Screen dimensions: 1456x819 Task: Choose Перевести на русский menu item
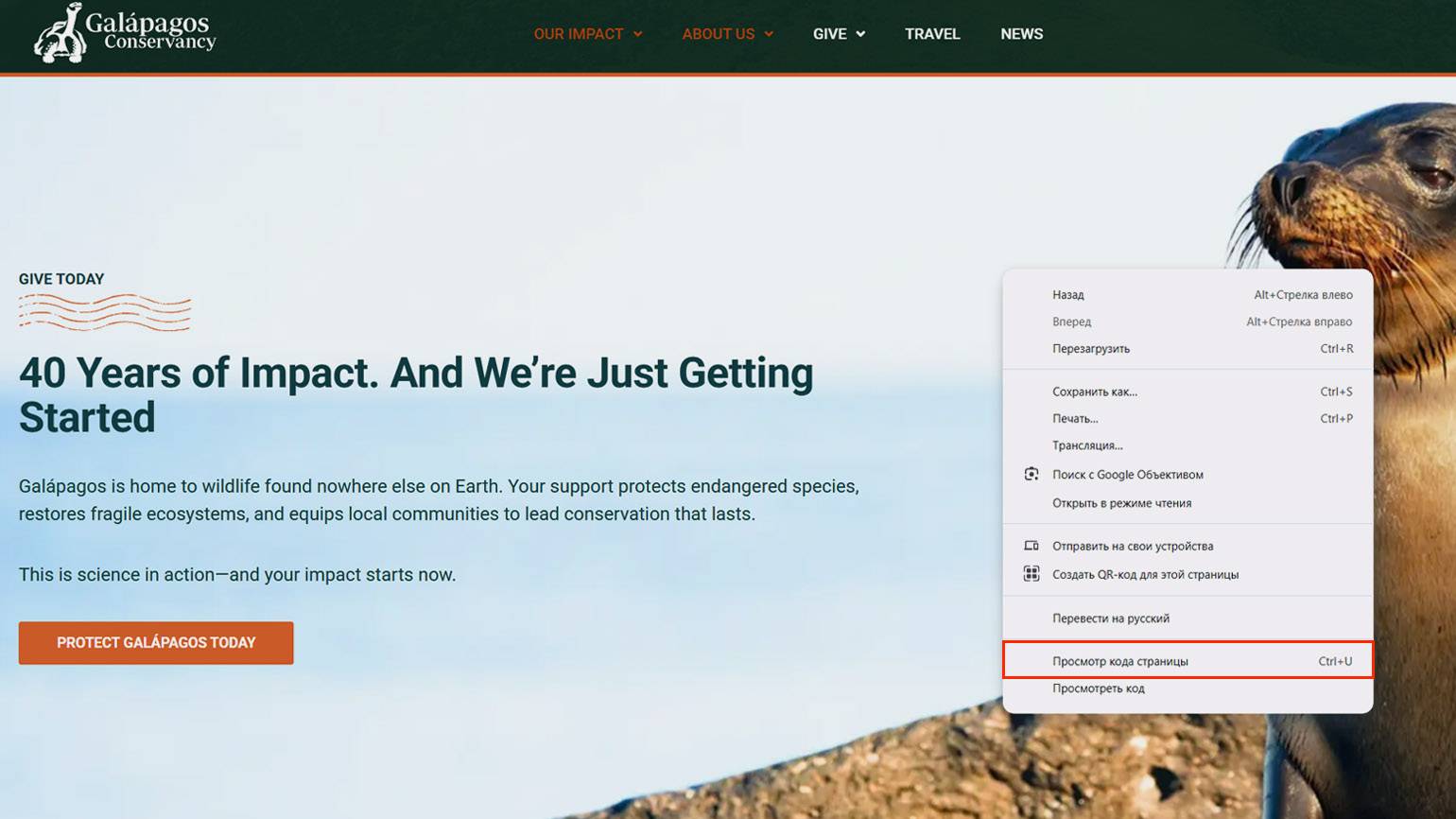click(x=1111, y=619)
